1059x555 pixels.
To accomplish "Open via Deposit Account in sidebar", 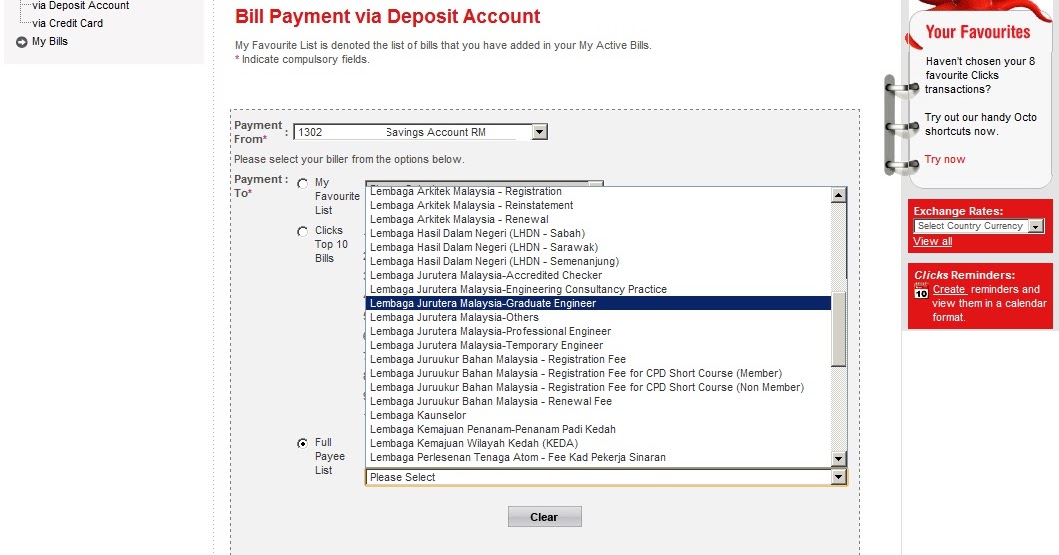I will 80,5.
